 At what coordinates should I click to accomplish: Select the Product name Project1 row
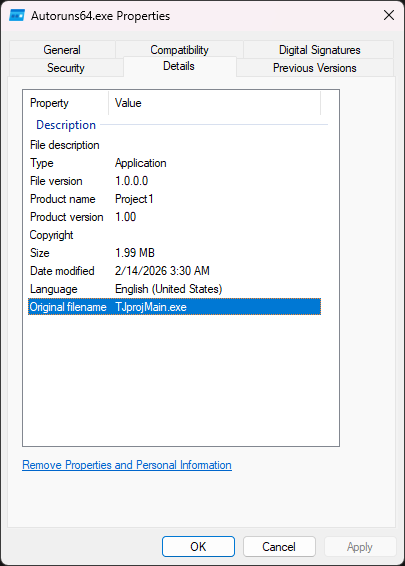tap(174, 199)
